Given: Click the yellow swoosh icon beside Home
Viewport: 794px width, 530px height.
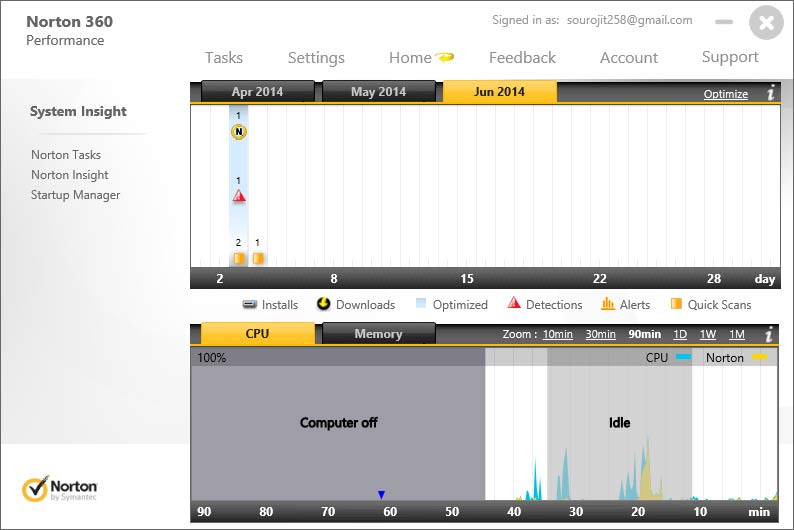Looking at the screenshot, I should coord(445,57).
